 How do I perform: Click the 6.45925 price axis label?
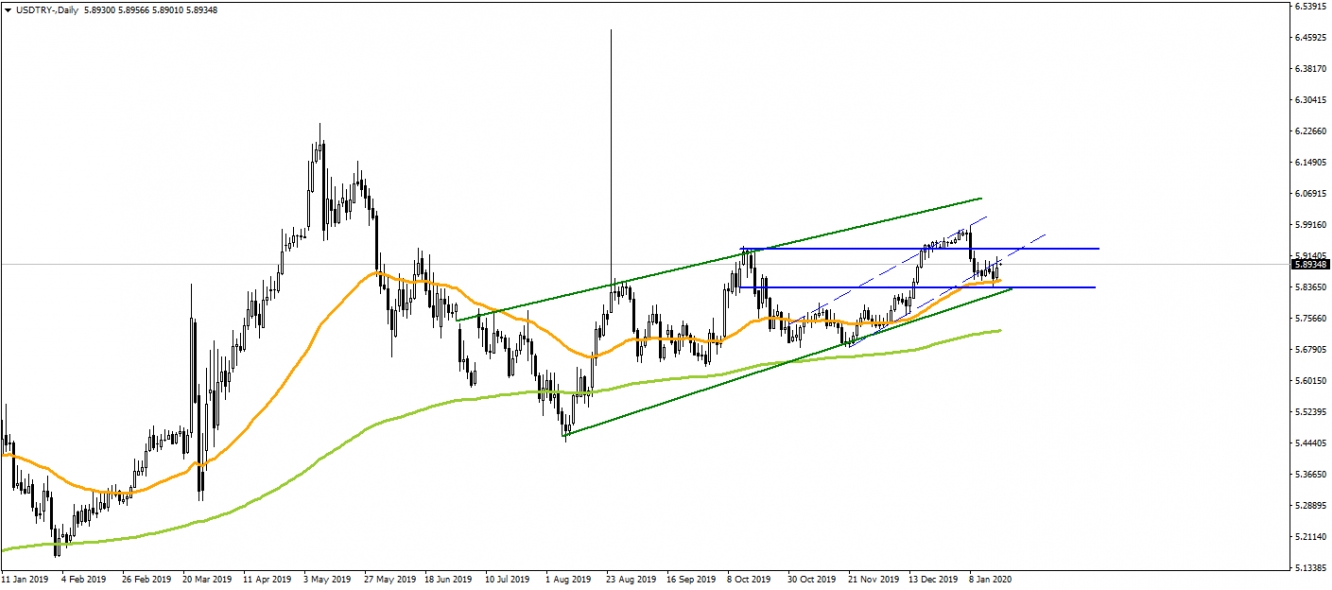point(1310,38)
